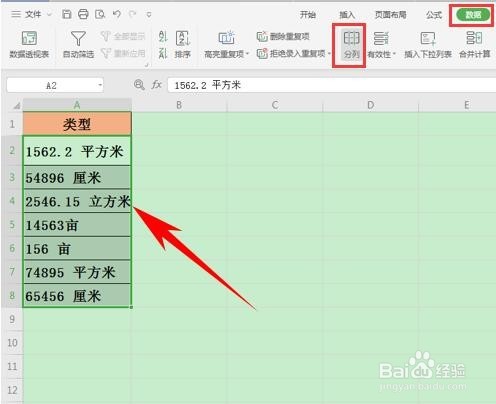Click cell containing 74895 平方米
Screen dimensions: 496x404
(77, 272)
